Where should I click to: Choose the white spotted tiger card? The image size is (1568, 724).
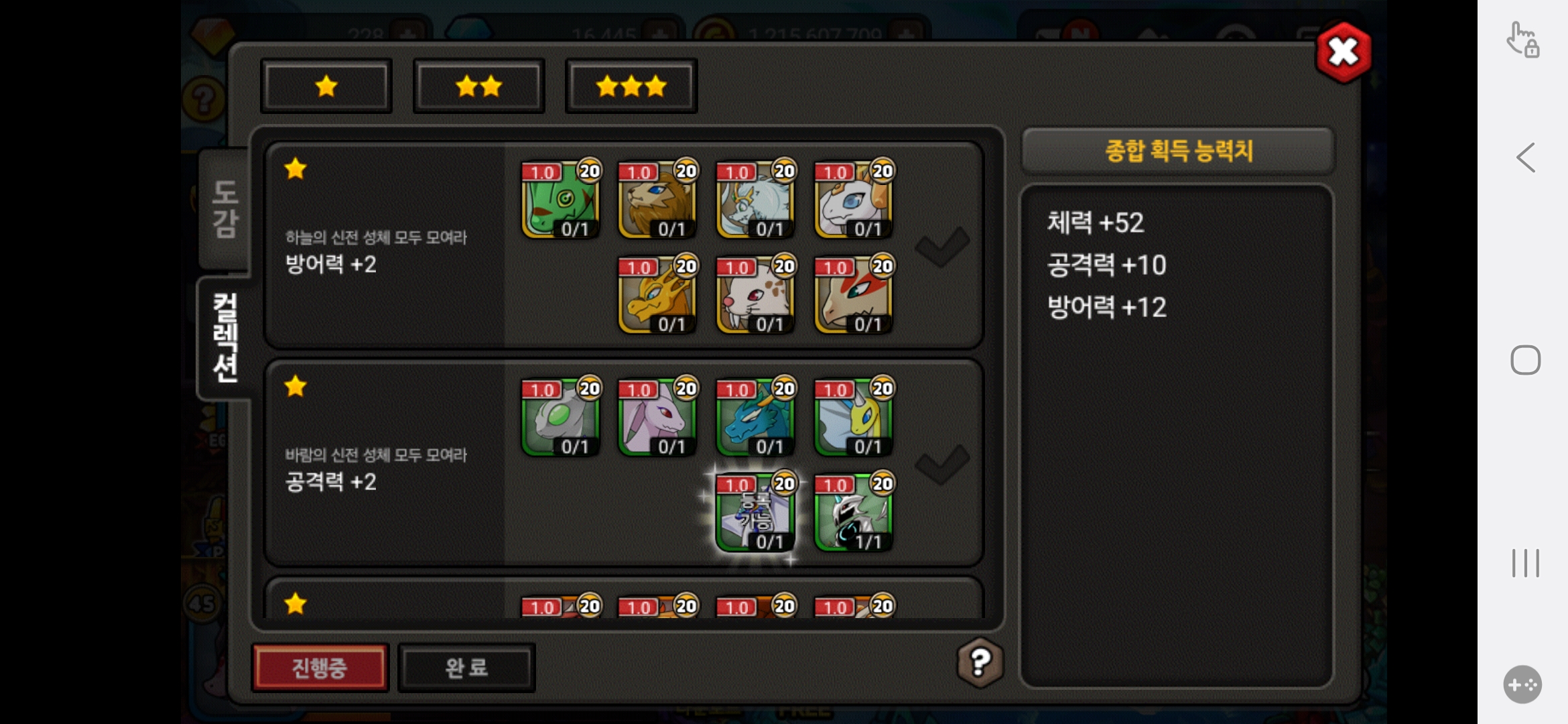tap(756, 294)
